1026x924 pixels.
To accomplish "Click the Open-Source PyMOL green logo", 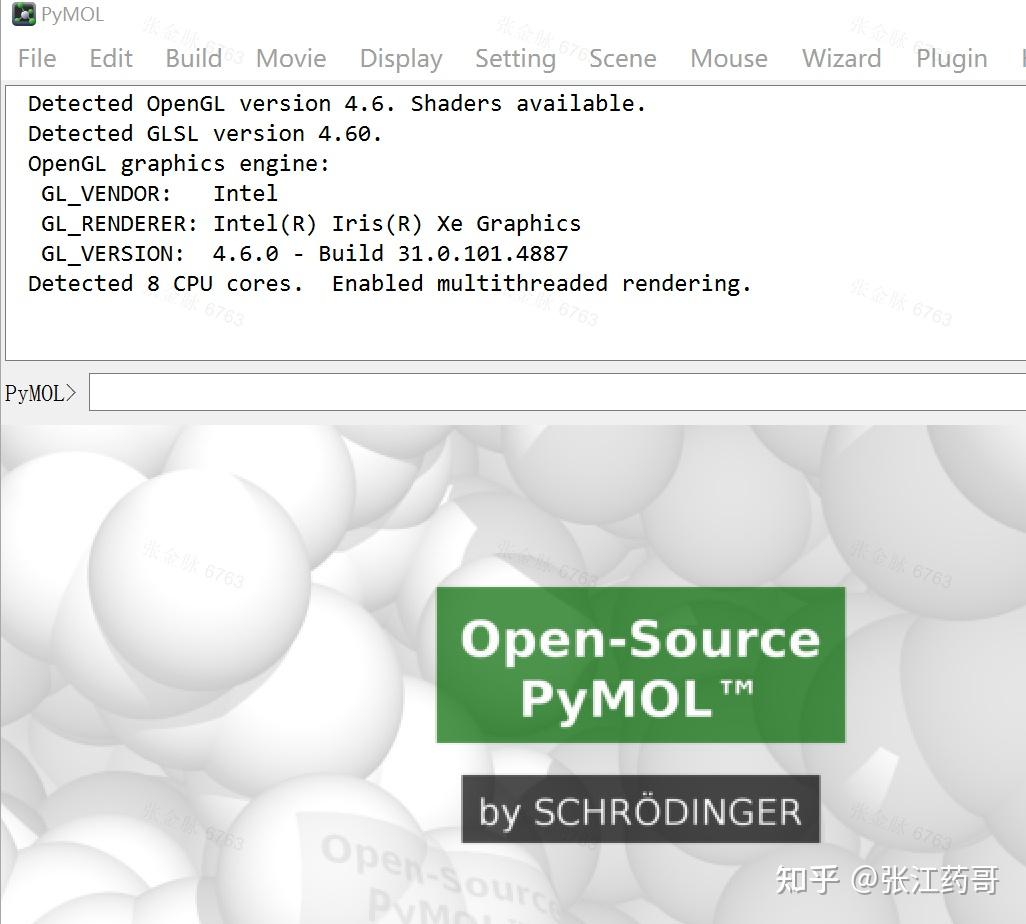I will [641, 665].
